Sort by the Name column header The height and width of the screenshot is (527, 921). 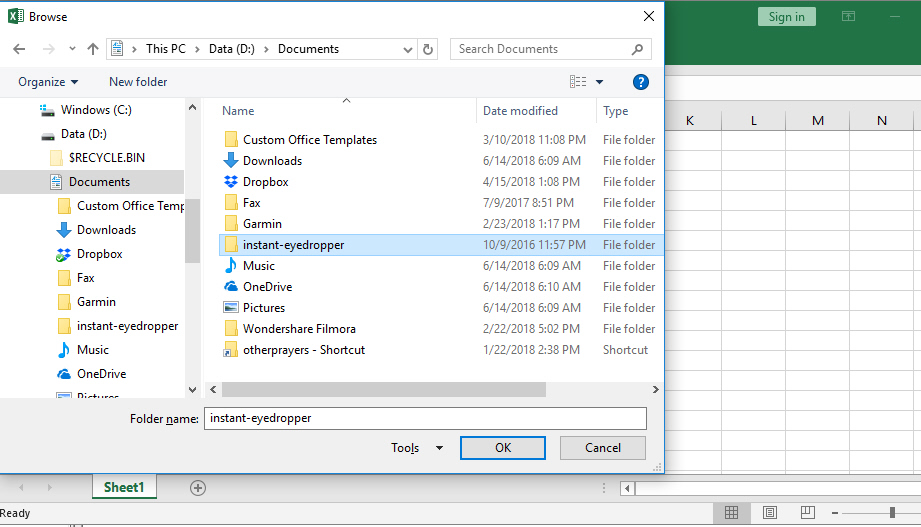238,111
